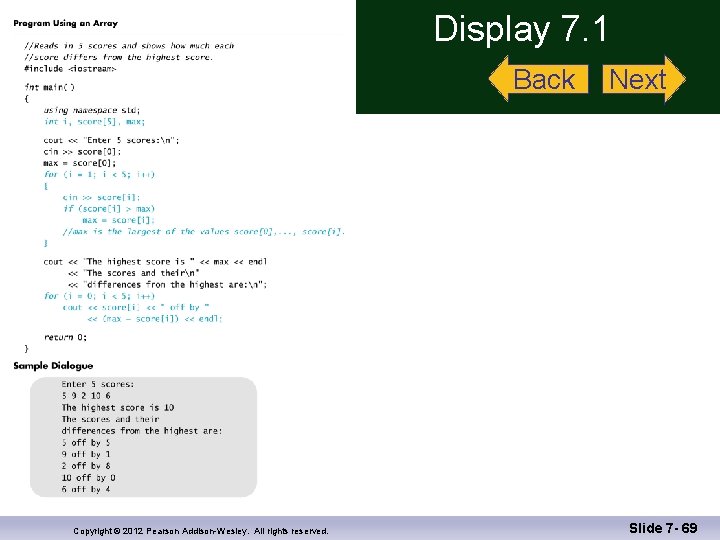720x540 pixels.
Task: Click the '5 9 2 10 6' input line
Action: tap(86, 396)
